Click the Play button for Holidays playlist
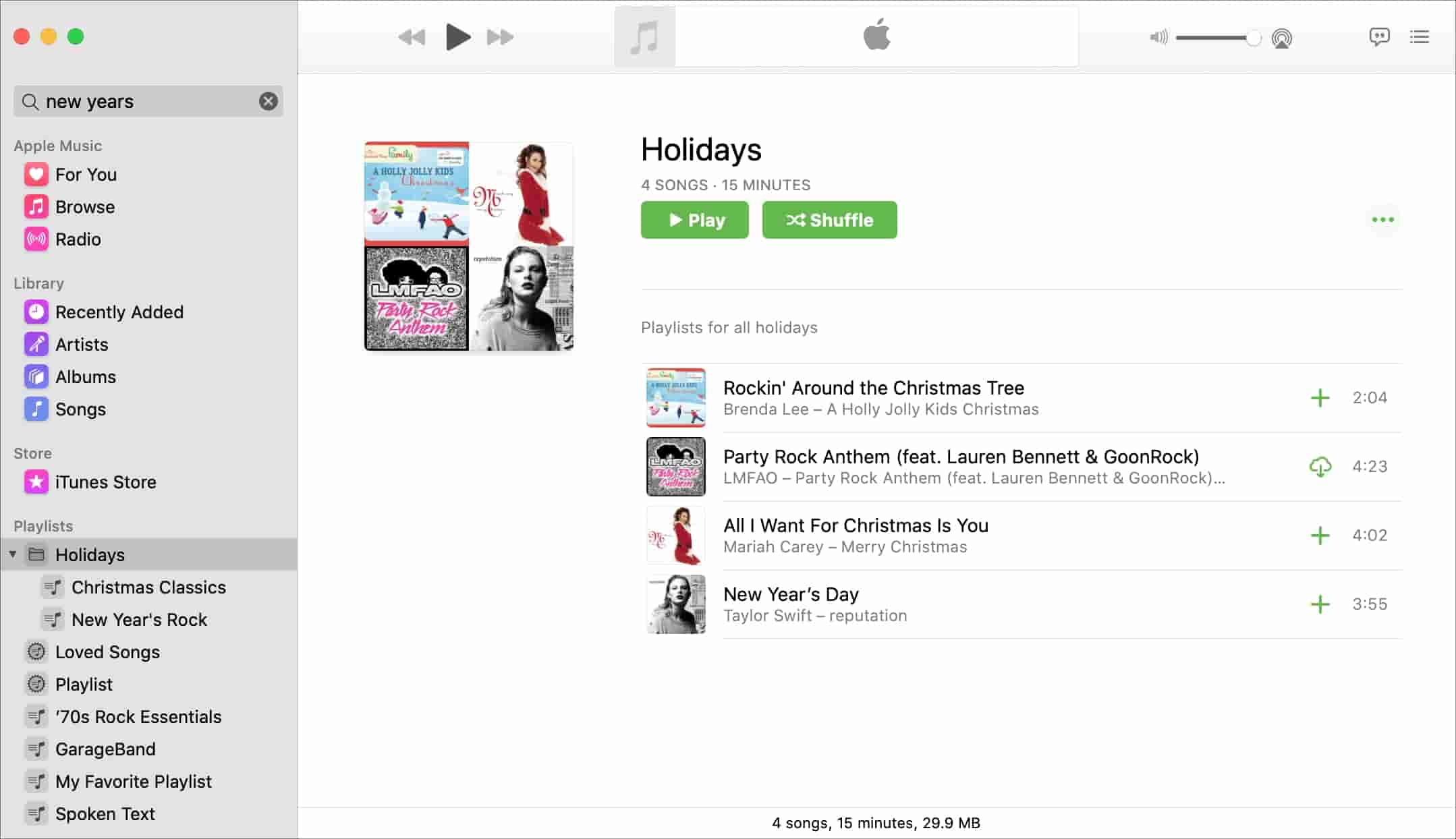1456x839 pixels. 695,220
